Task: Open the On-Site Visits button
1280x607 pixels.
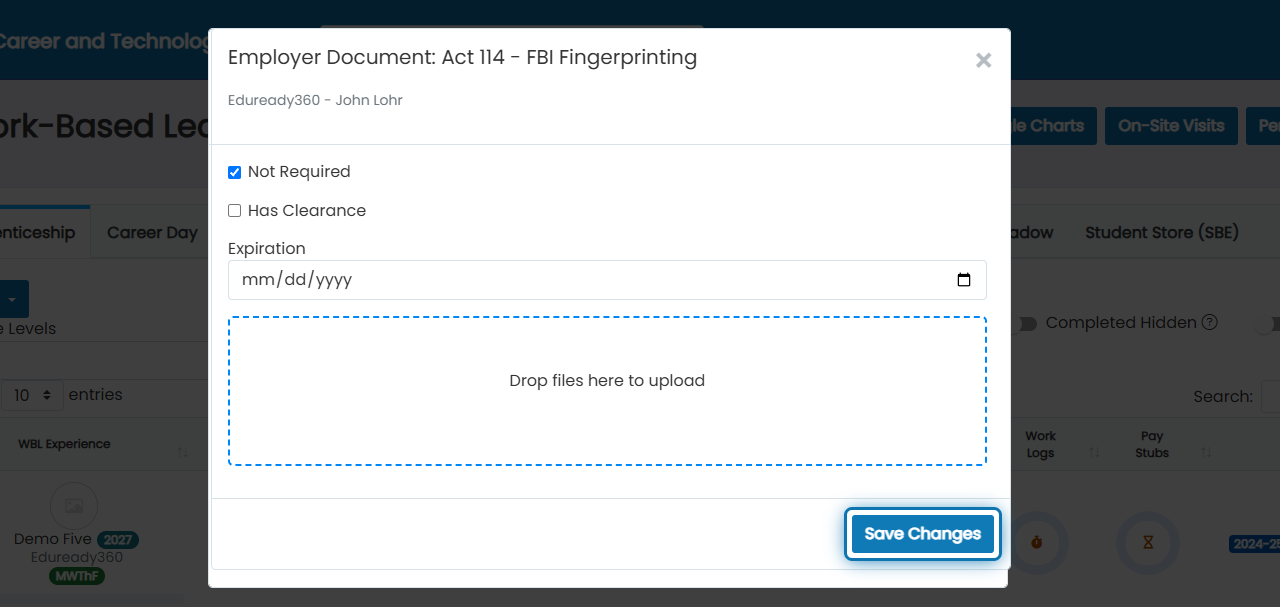Action: click(x=1171, y=126)
